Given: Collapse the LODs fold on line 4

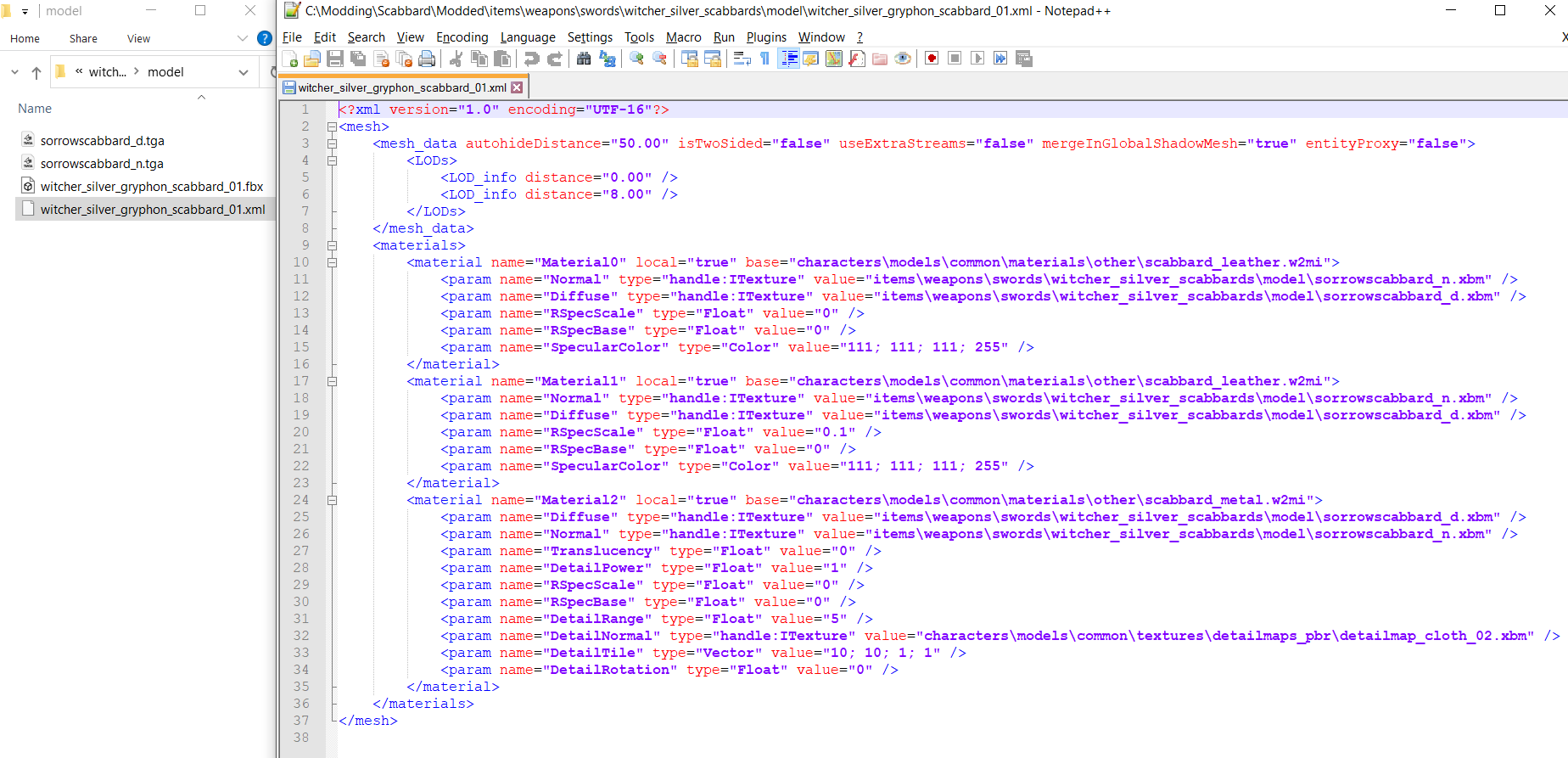Looking at the screenshot, I should click(333, 160).
